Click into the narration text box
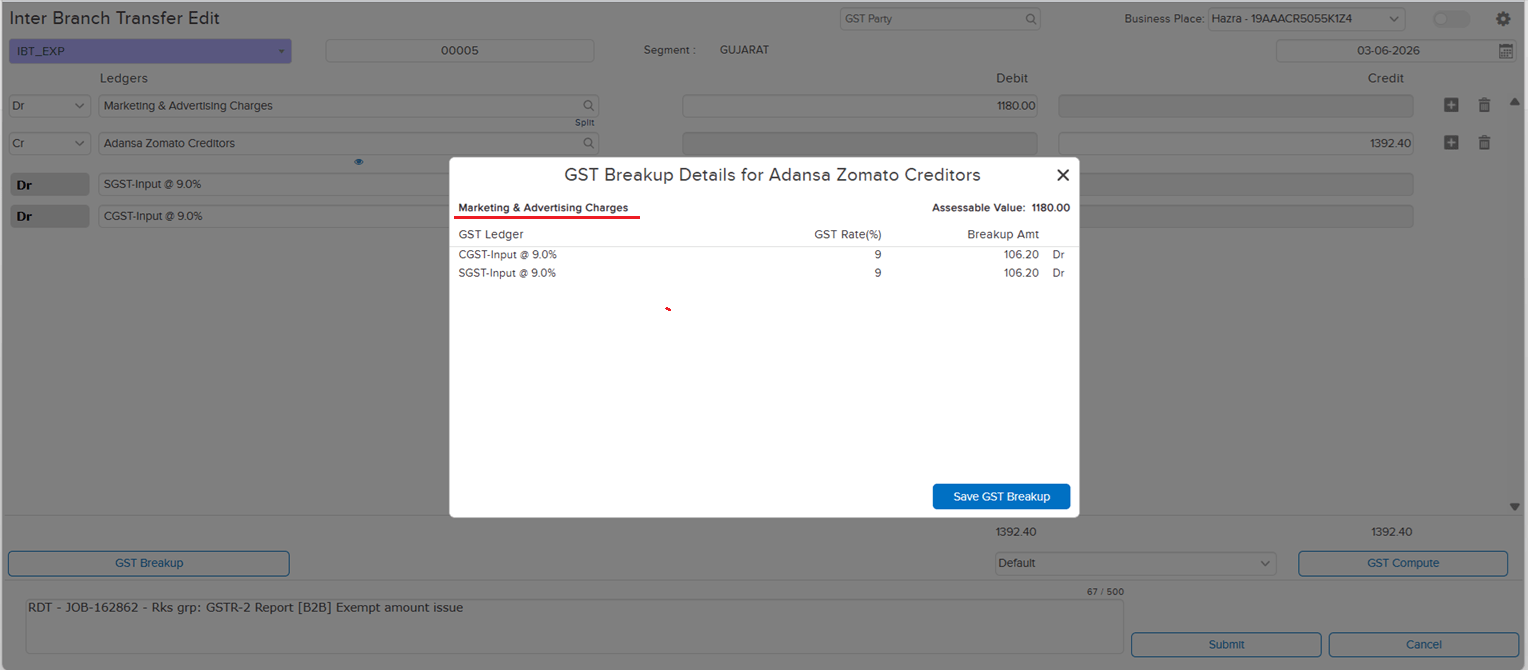The height and width of the screenshot is (670, 1528). pos(574,626)
